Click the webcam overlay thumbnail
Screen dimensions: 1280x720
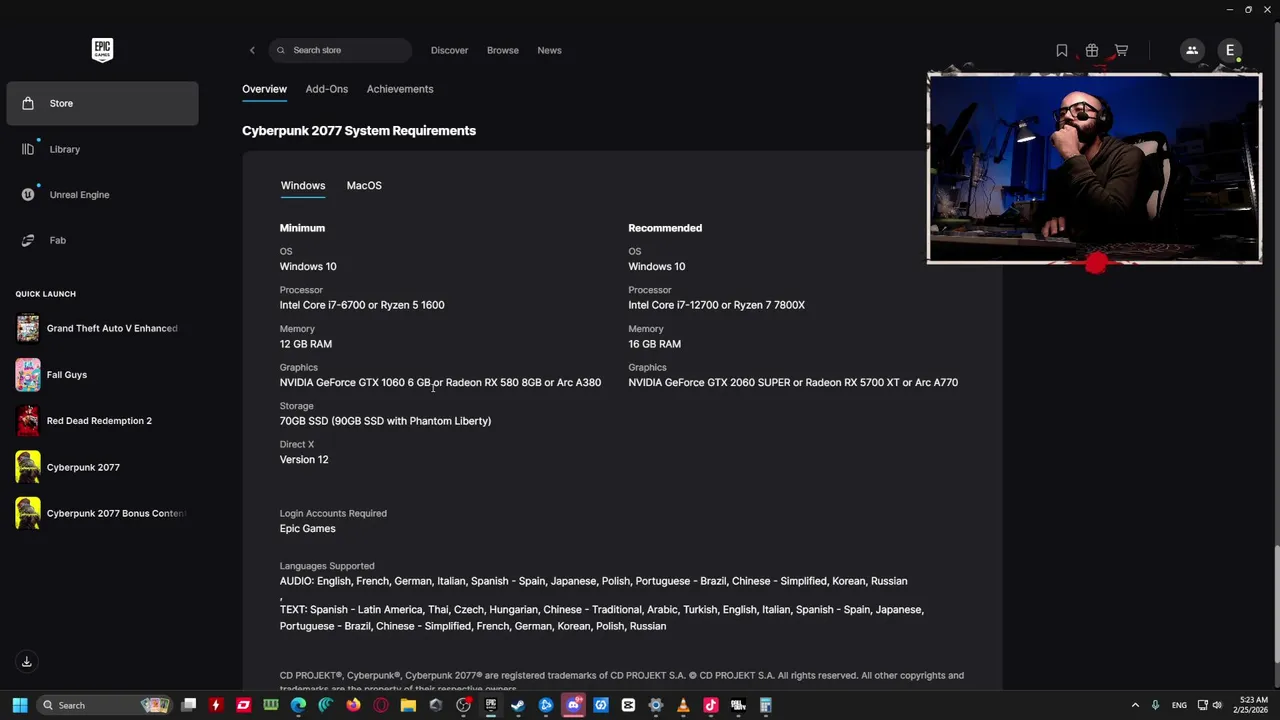click(x=1094, y=168)
